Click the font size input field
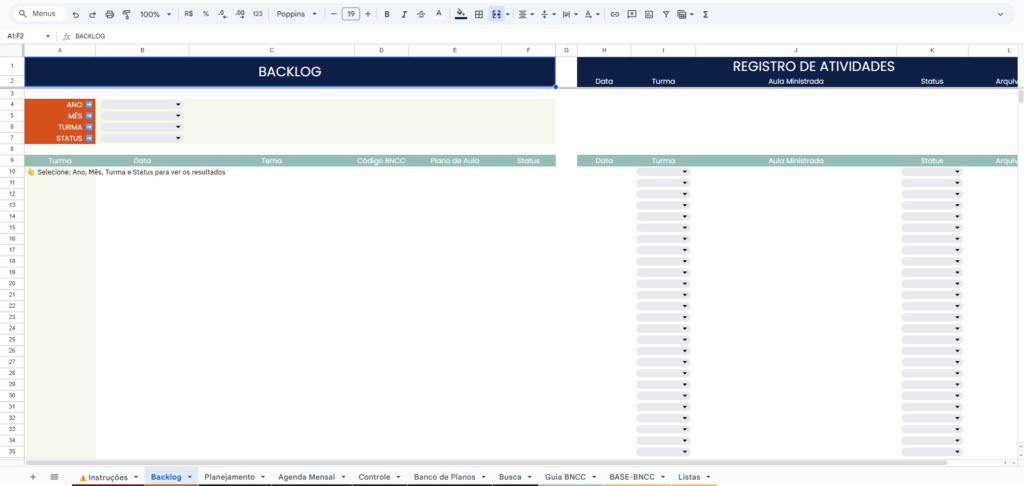 (351, 15)
